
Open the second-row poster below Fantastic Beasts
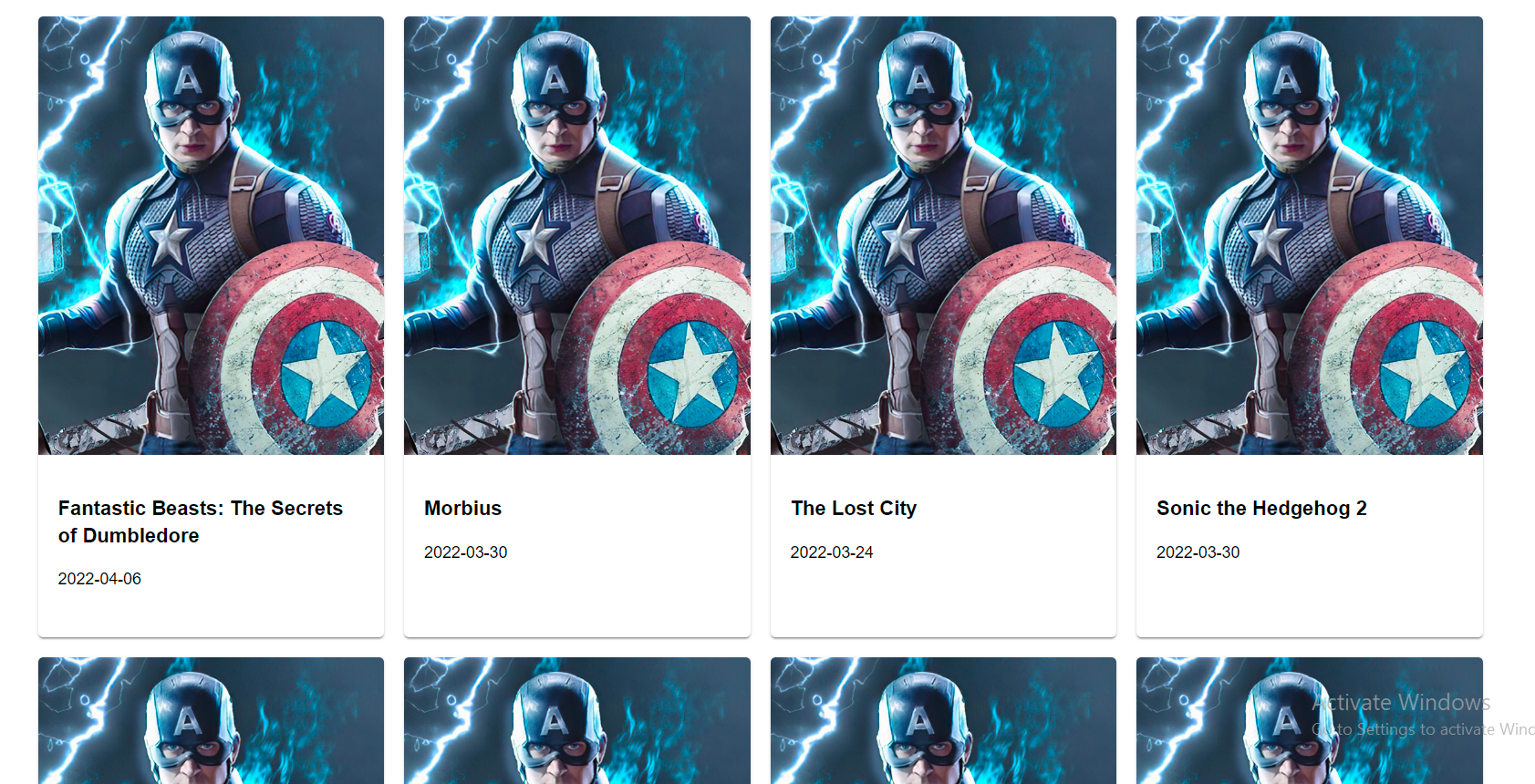(x=211, y=720)
